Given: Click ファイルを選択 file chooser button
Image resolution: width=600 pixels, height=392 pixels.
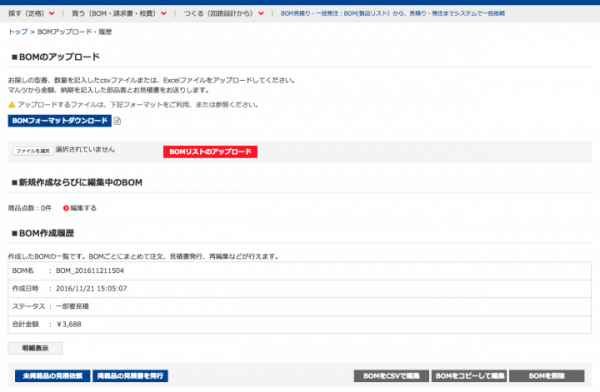Looking at the screenshot, I should [33, 151].
